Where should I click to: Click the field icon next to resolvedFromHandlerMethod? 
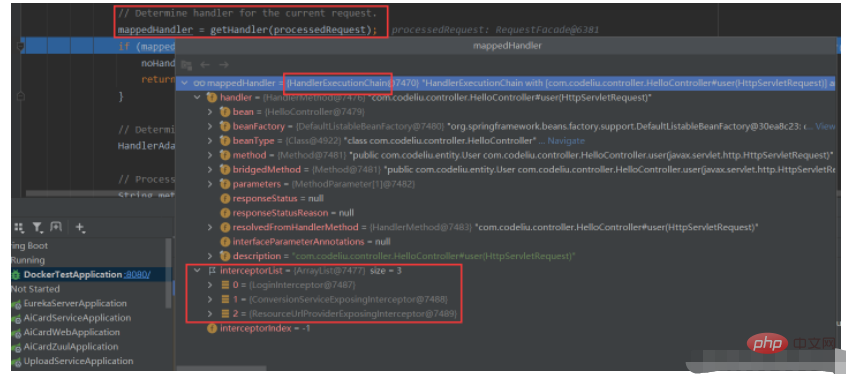225,227
